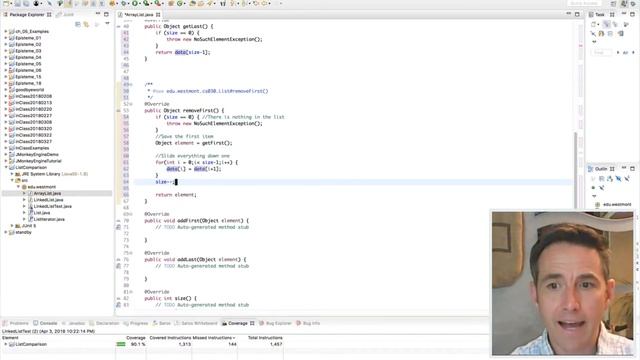Click the TODO task marker on line 71
Image resolution: width=640 pixels, height=360 pixels.
(118, 227)
